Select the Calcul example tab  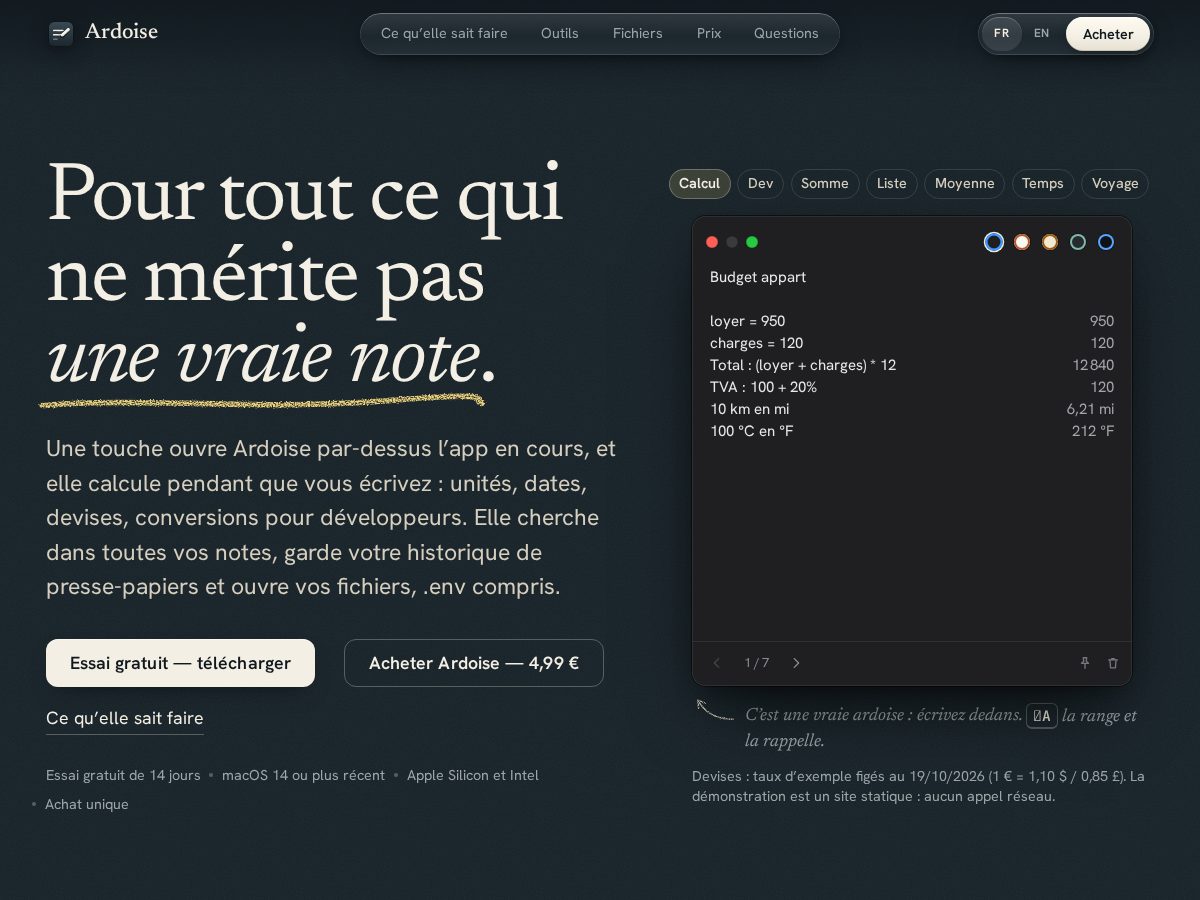click(x=700, y=184)
